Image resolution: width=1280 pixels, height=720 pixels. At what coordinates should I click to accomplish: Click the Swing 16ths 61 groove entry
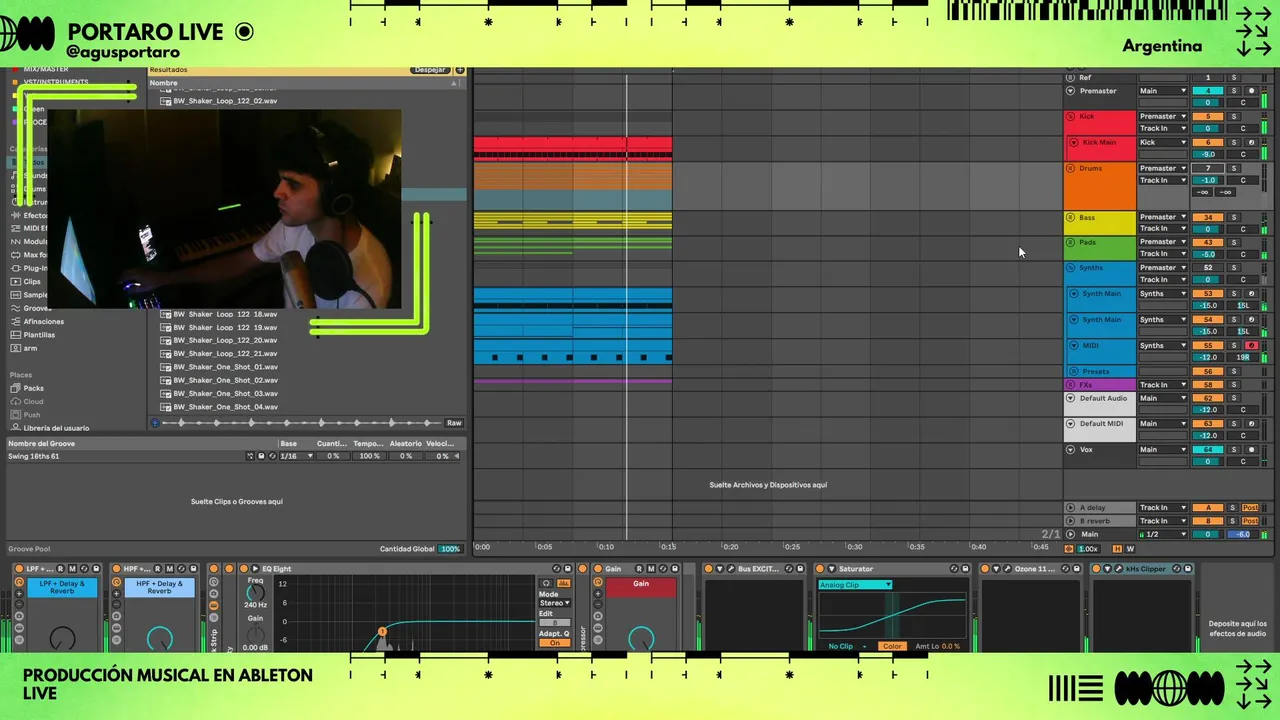click(x=34, y=456)
